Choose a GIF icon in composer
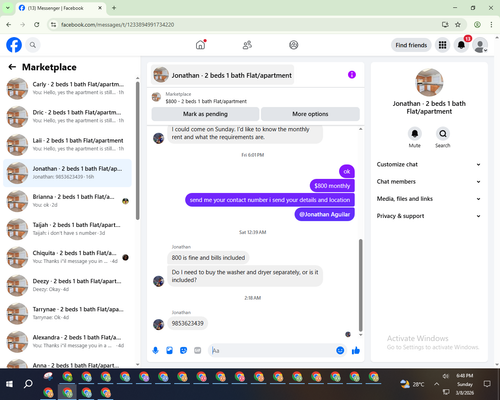500x400 pixels. tap(198, 350)
